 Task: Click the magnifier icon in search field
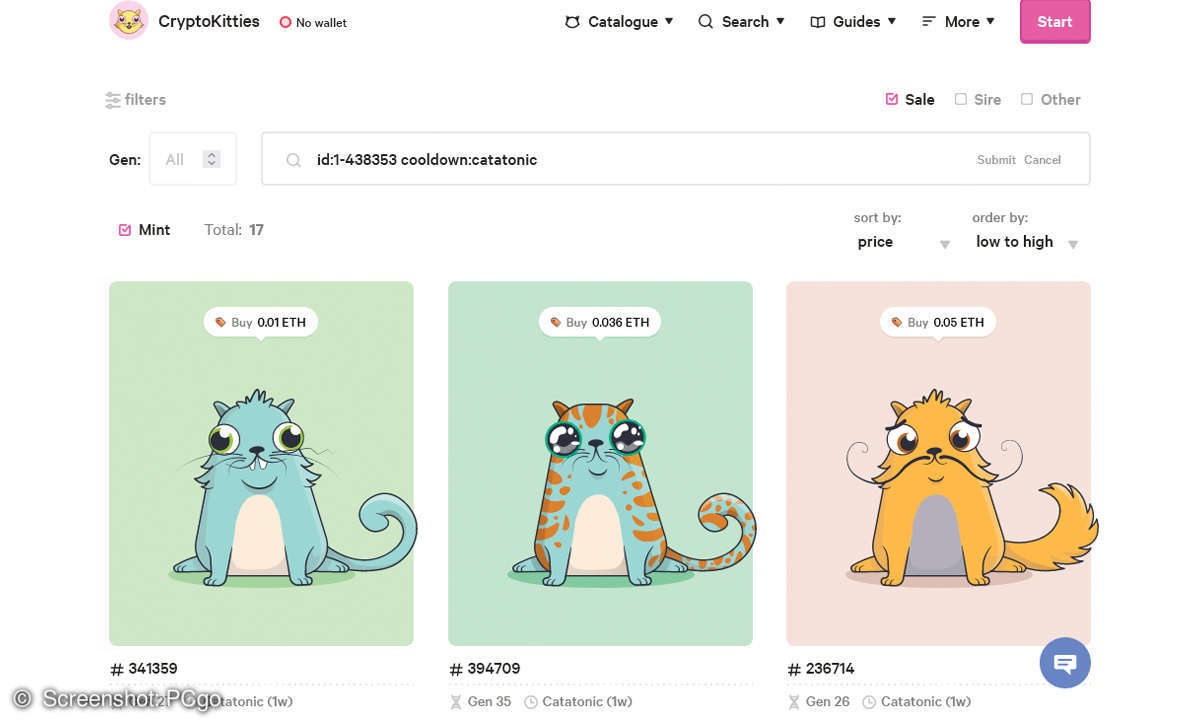pos(293,160)
